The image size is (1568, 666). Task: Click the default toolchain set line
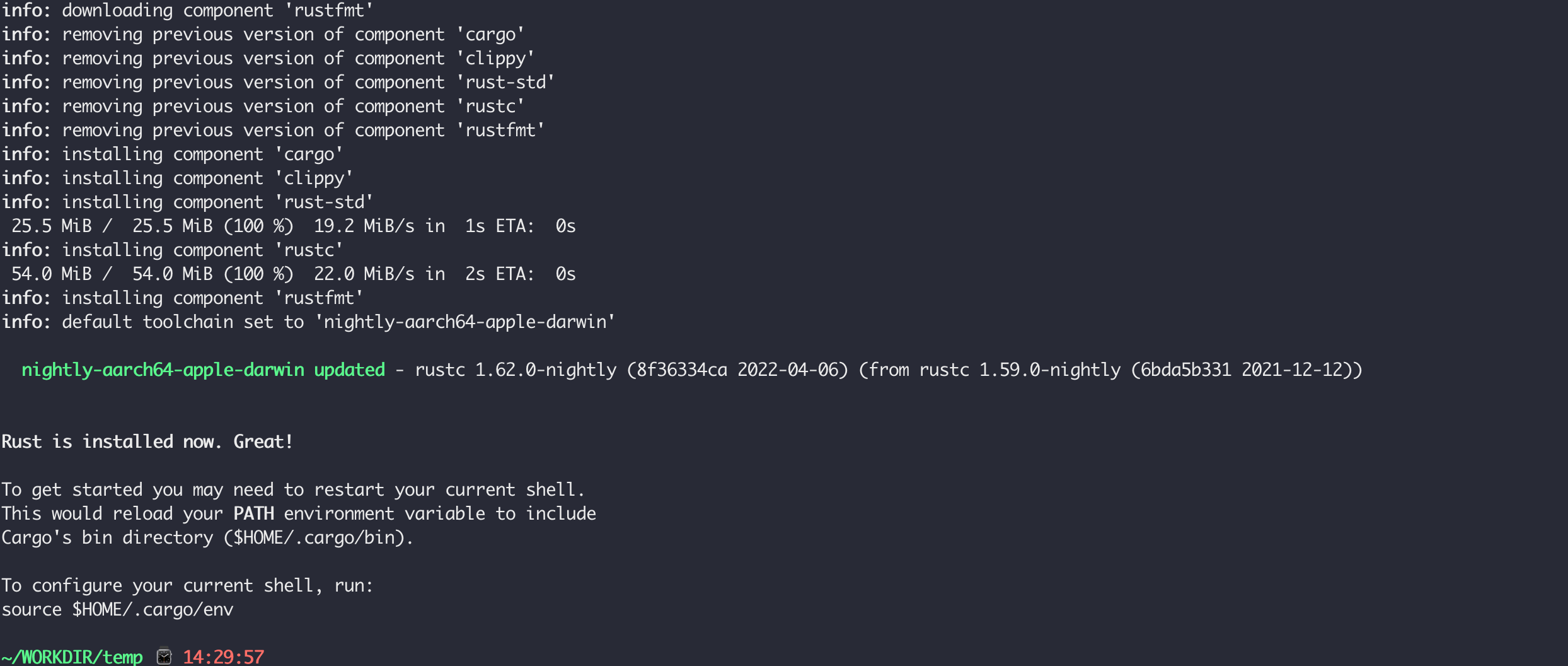tap(308, 322)
